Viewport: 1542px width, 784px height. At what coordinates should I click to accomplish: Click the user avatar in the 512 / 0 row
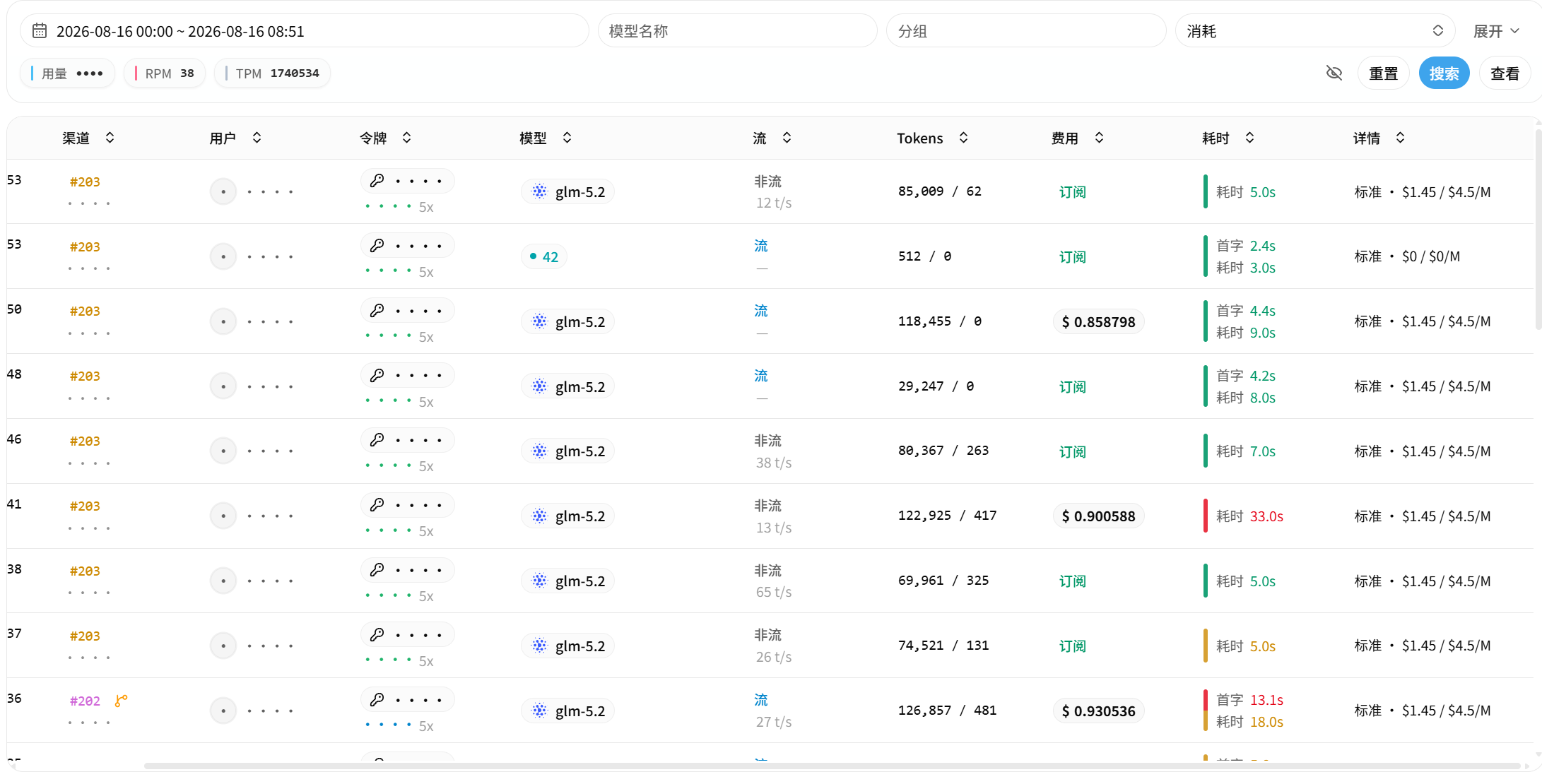223,256
